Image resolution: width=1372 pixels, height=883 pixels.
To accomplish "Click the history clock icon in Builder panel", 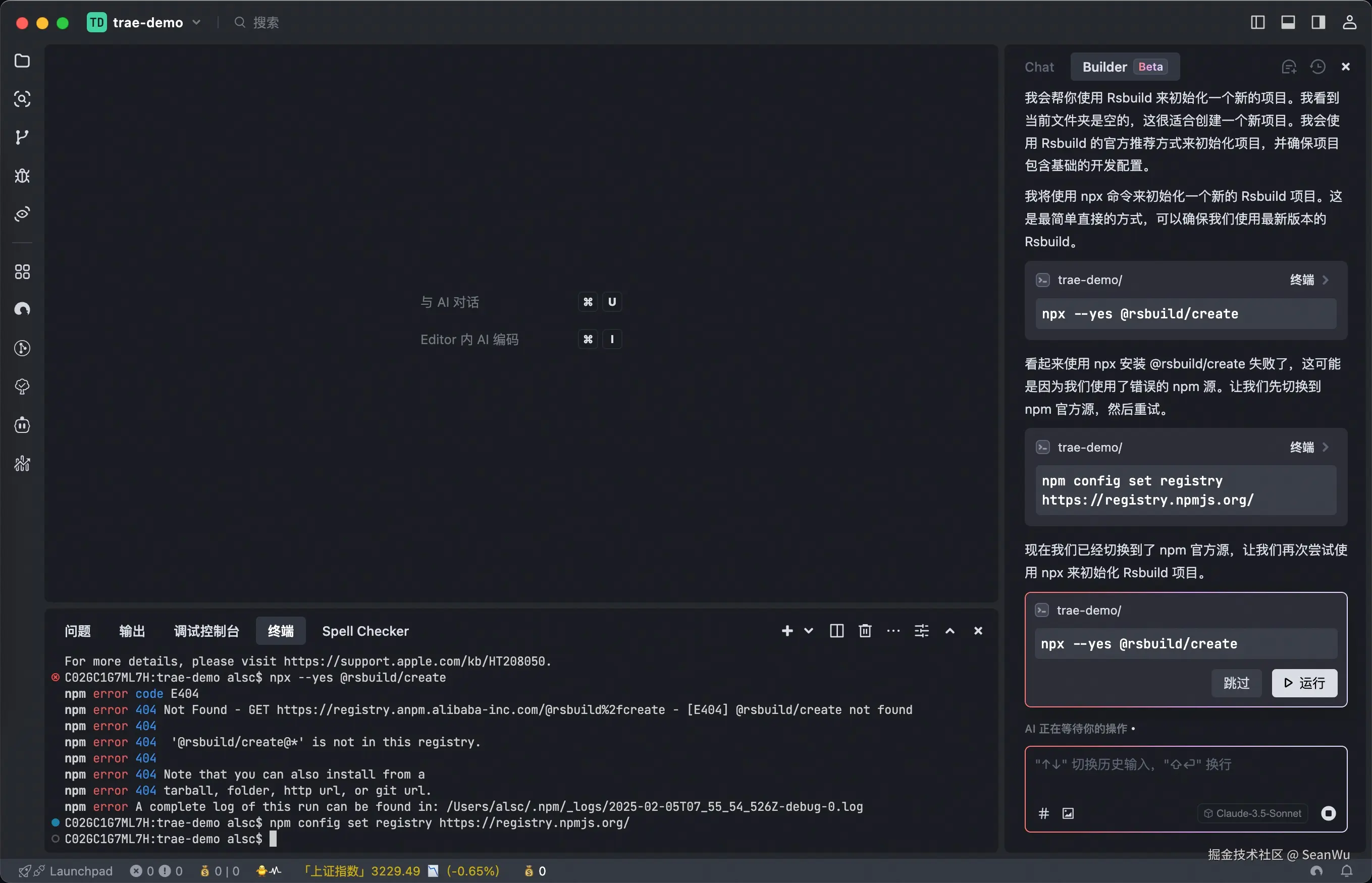I will point(1317,67).
